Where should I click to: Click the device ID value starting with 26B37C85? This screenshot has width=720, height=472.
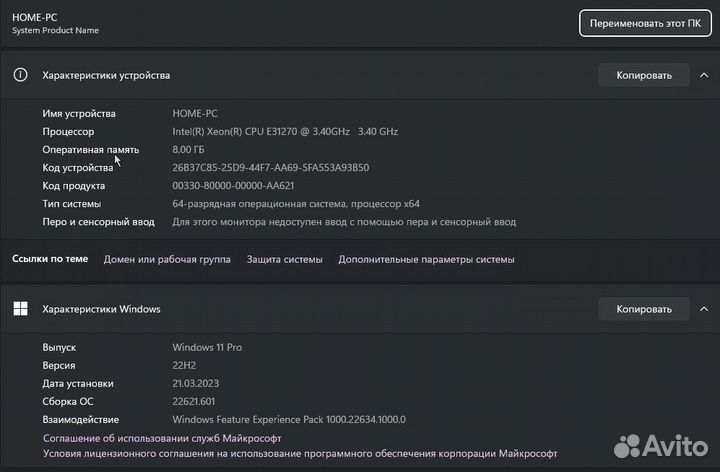point(270,167)
